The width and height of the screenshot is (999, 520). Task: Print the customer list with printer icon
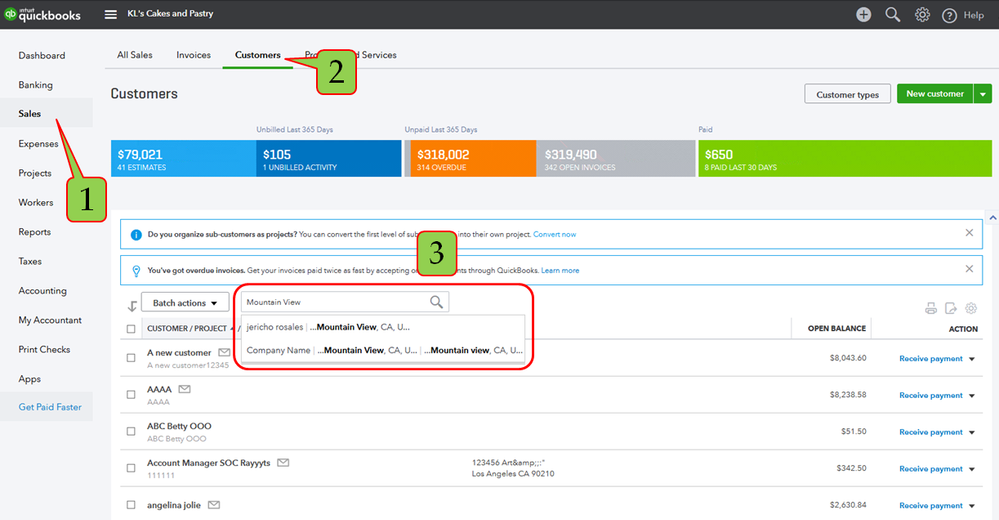931,308
